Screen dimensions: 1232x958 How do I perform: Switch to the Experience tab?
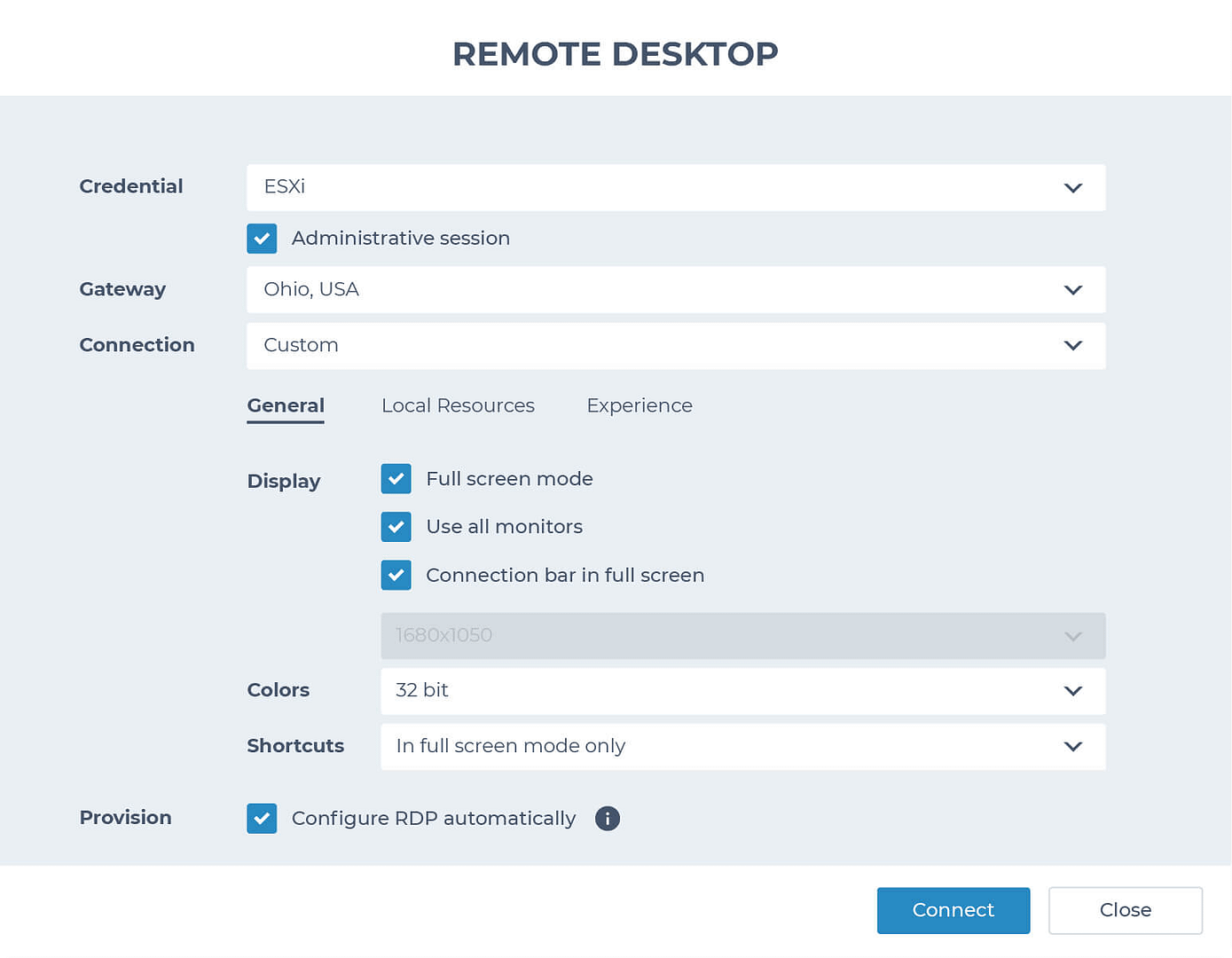(639, 405)
